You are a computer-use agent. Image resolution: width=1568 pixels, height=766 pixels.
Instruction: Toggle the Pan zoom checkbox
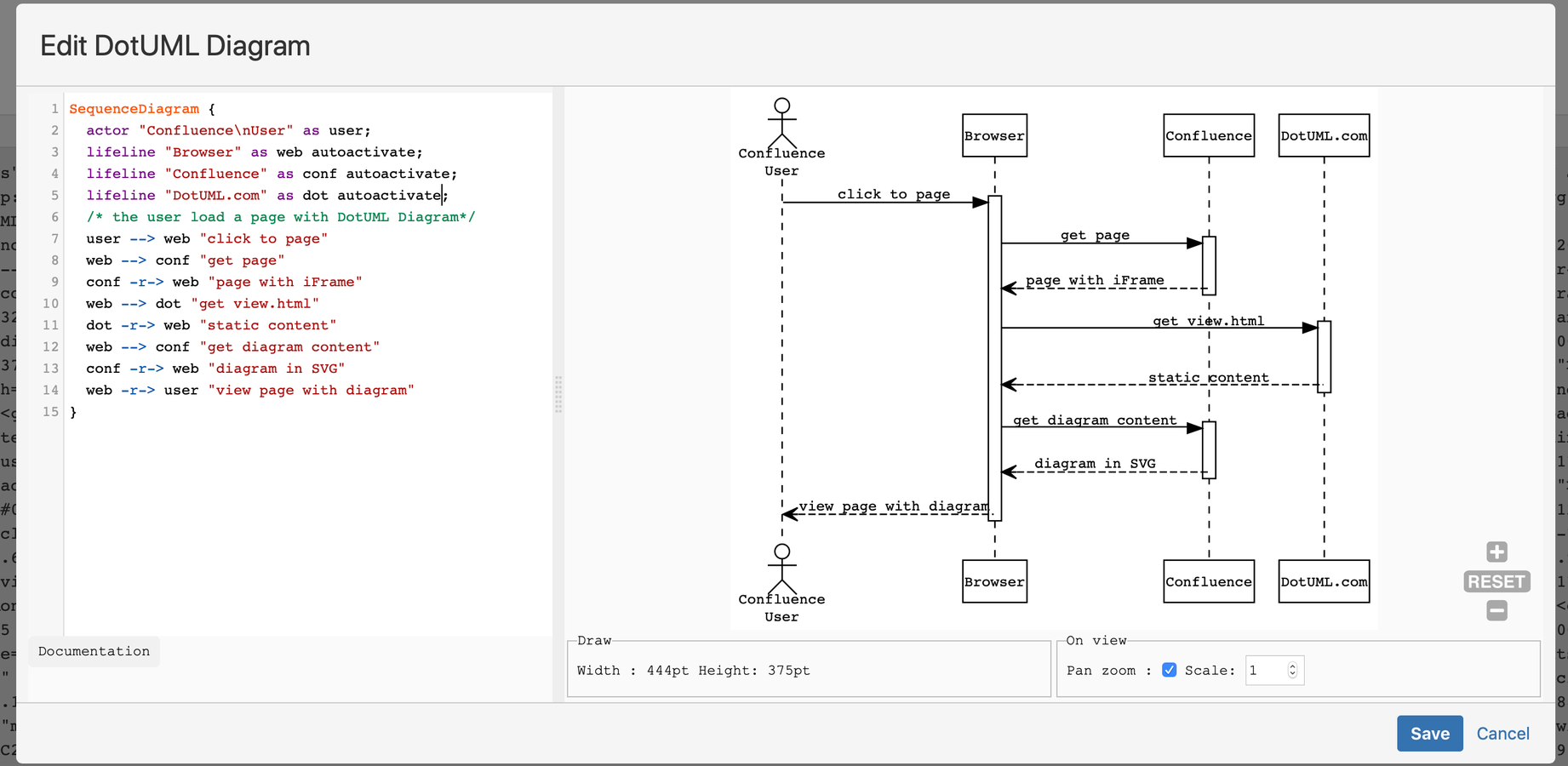tap(1170, 670)
